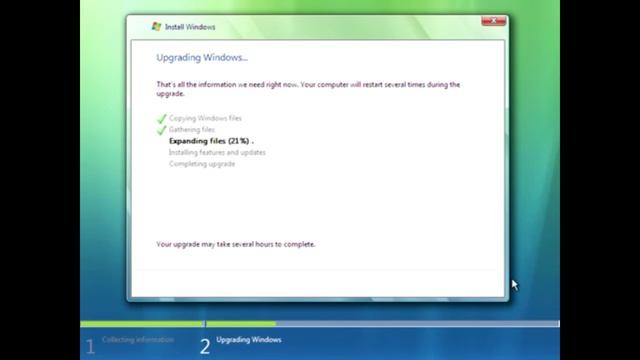Click the stage 1 completed progress bar

pos(142,324)
